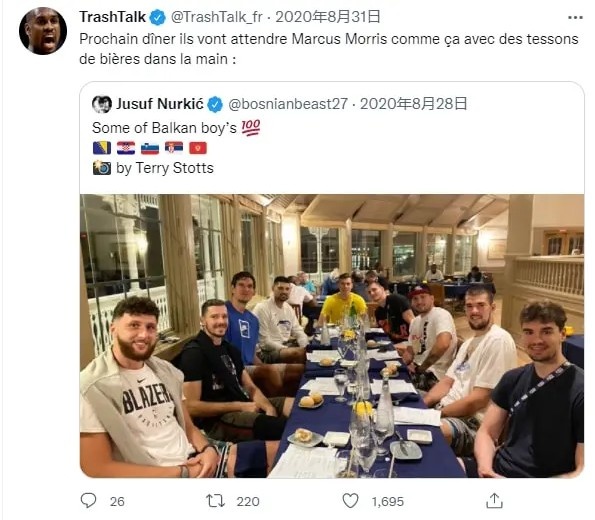Open the share upload icon
Screen dimensions: 595x520
494,501
